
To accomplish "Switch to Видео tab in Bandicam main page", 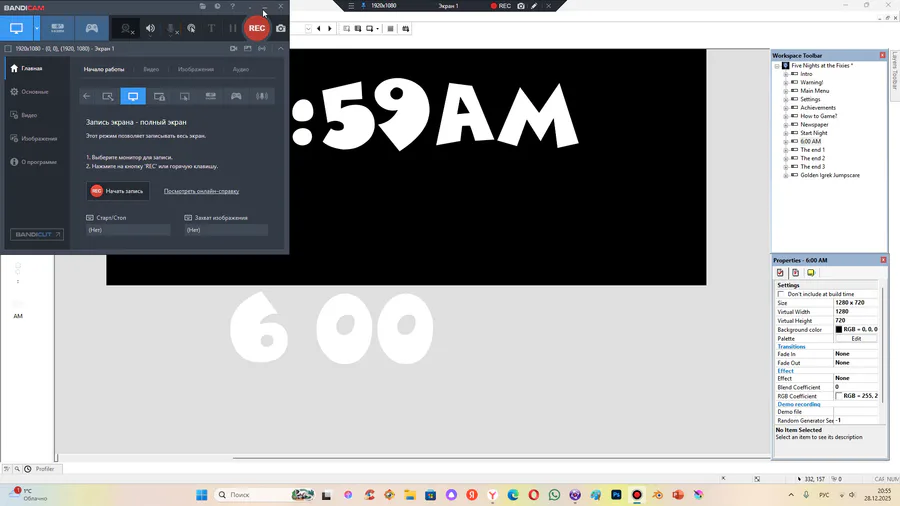I will coord(151,69).
